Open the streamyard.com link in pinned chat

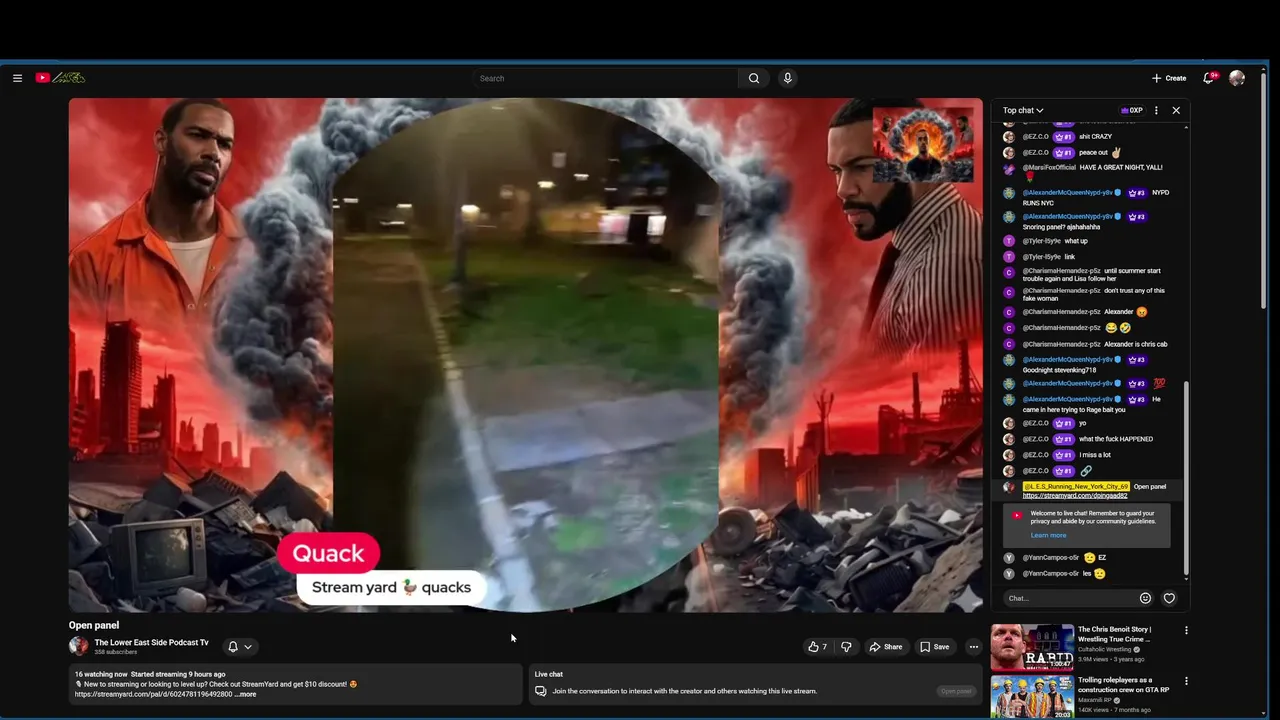tap(1075, 496)
